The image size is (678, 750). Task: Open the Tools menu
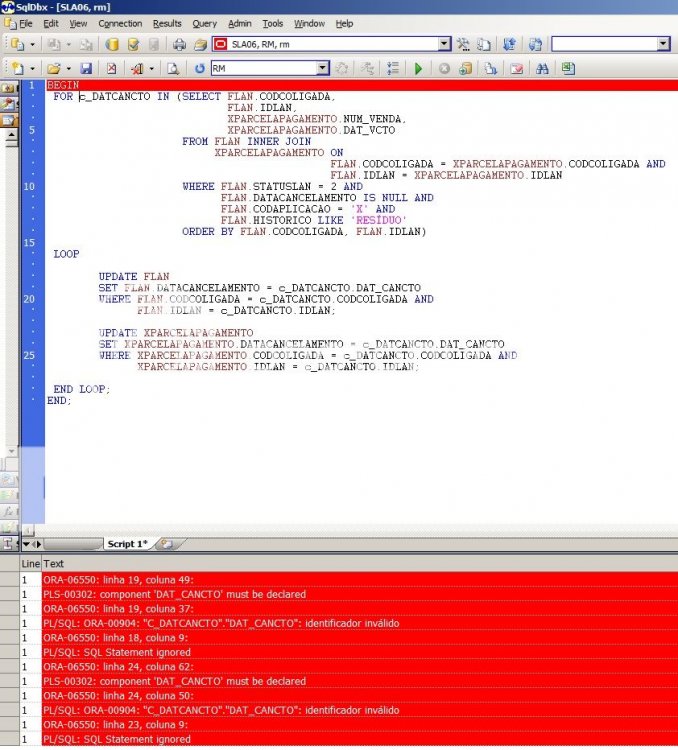(272, 23)
